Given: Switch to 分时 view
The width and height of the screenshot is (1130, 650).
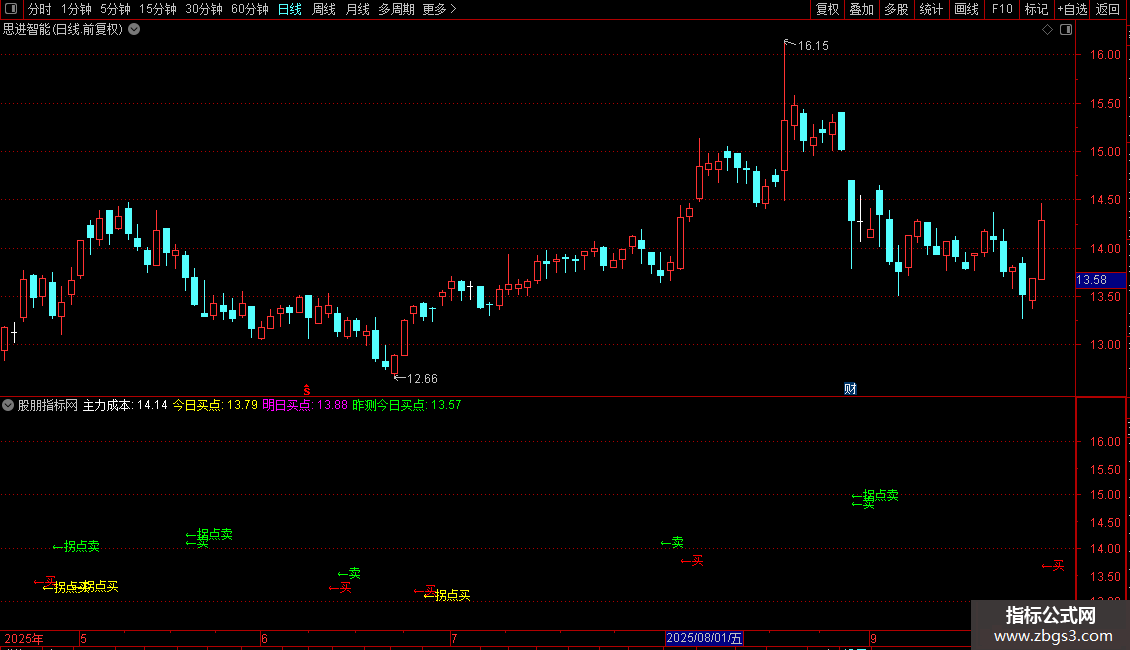Looking at the screenshot, I should (x=40, y=9).
